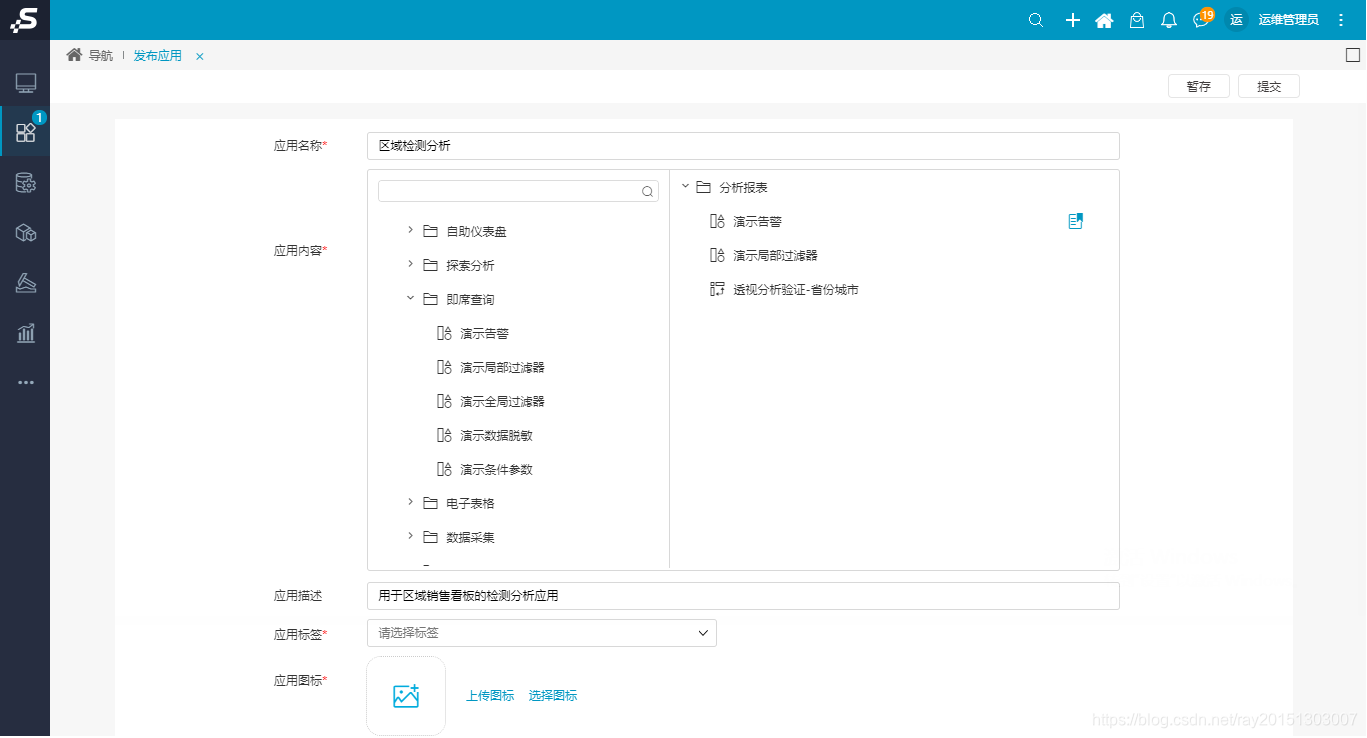Click the 选择图标 link

553,696
